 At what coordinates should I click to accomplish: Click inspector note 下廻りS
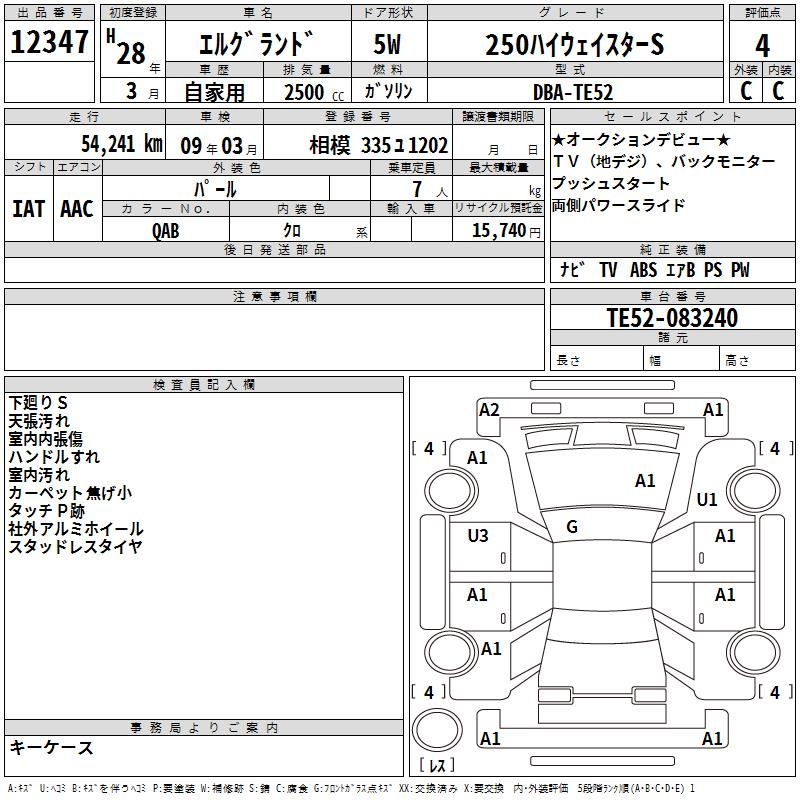pyautogui.click(x=38, y=403)
